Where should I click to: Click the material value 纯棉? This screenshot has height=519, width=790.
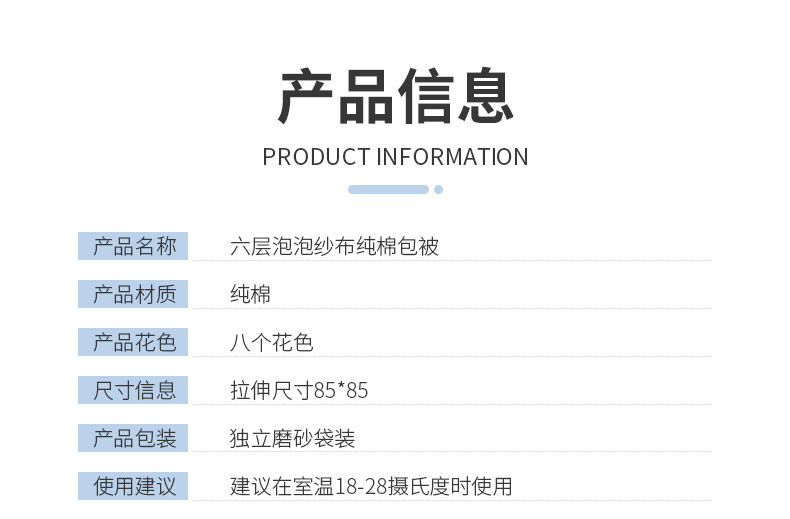[x=250, y=294]
